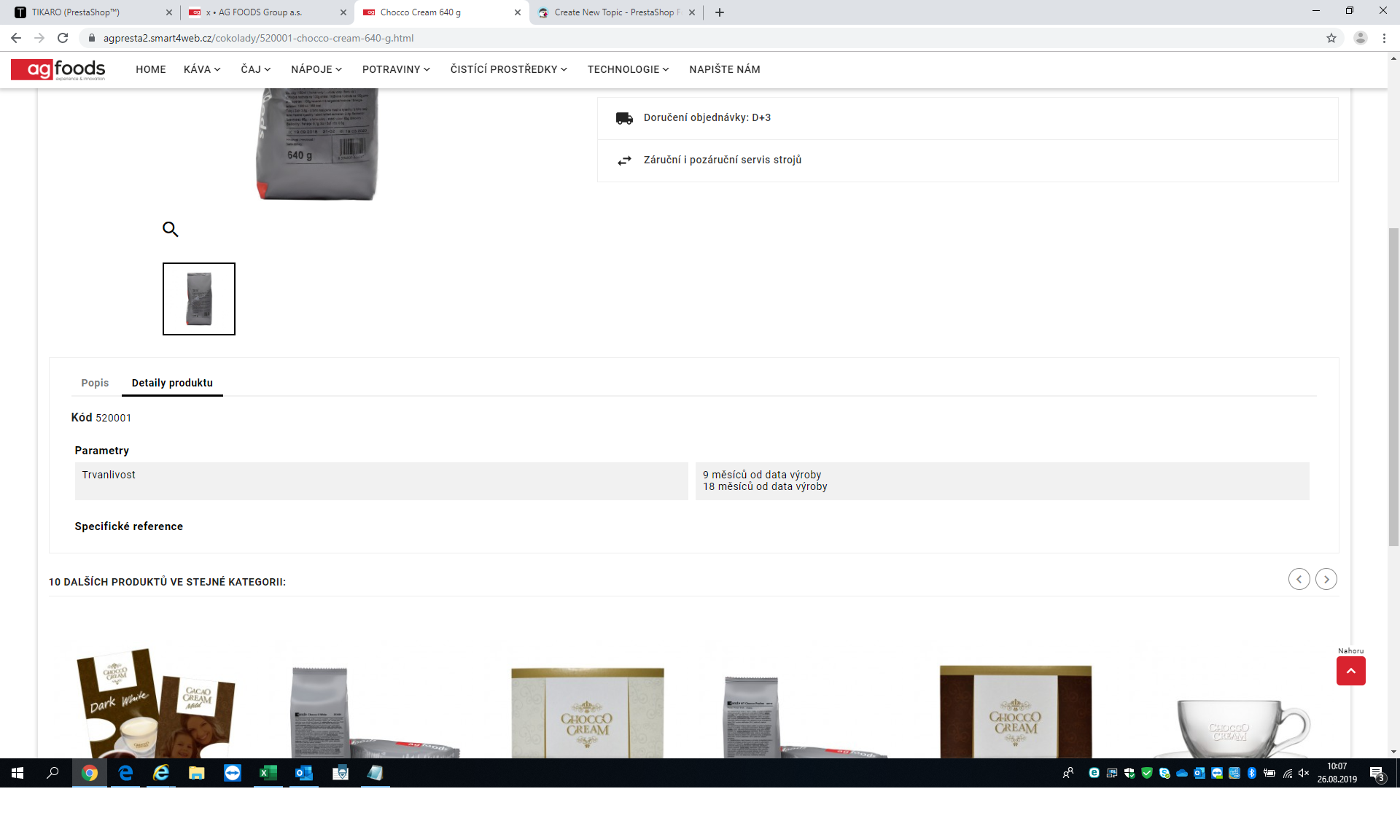Open Excel from the Windows taskbar

[x=268, y=773]
